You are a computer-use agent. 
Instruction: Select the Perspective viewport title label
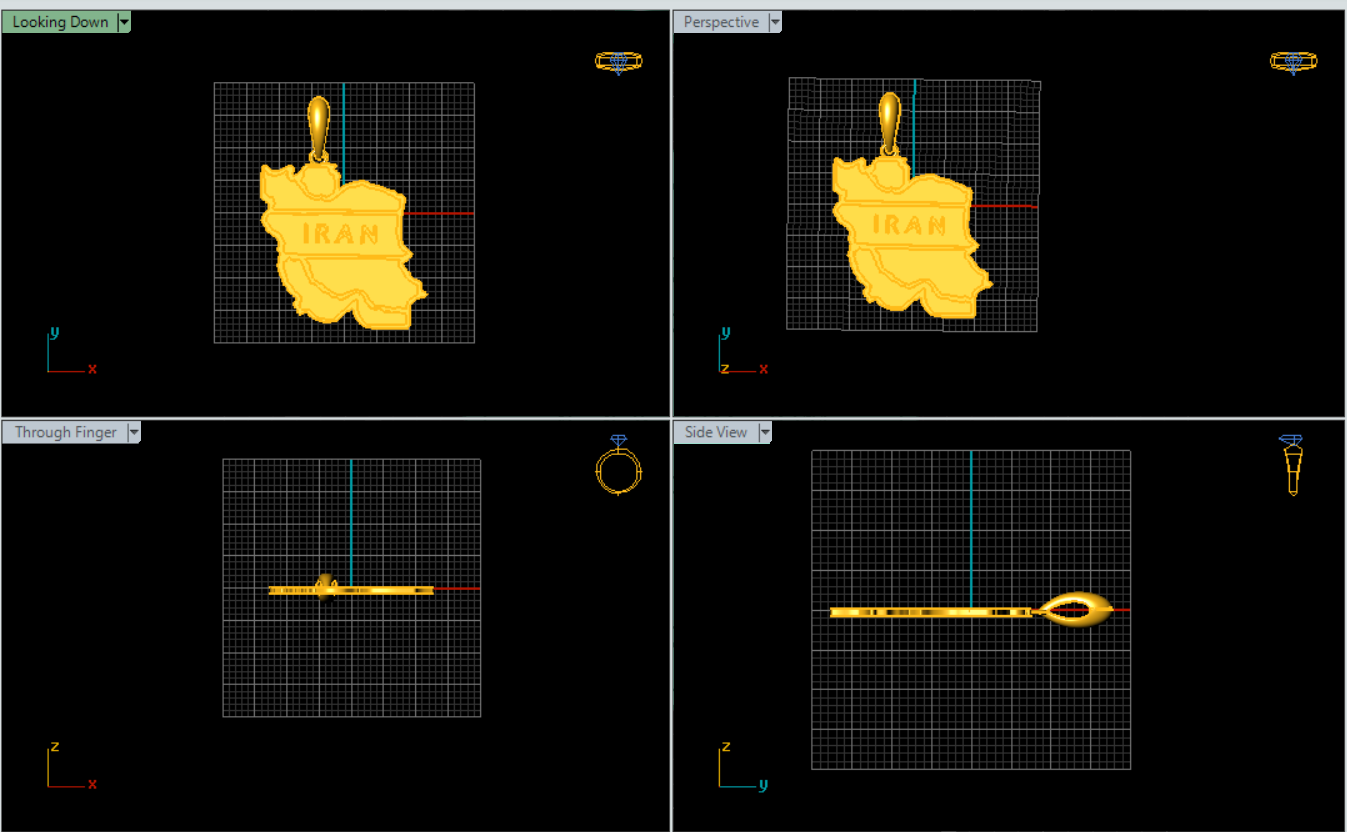click(x=720, y=22)
